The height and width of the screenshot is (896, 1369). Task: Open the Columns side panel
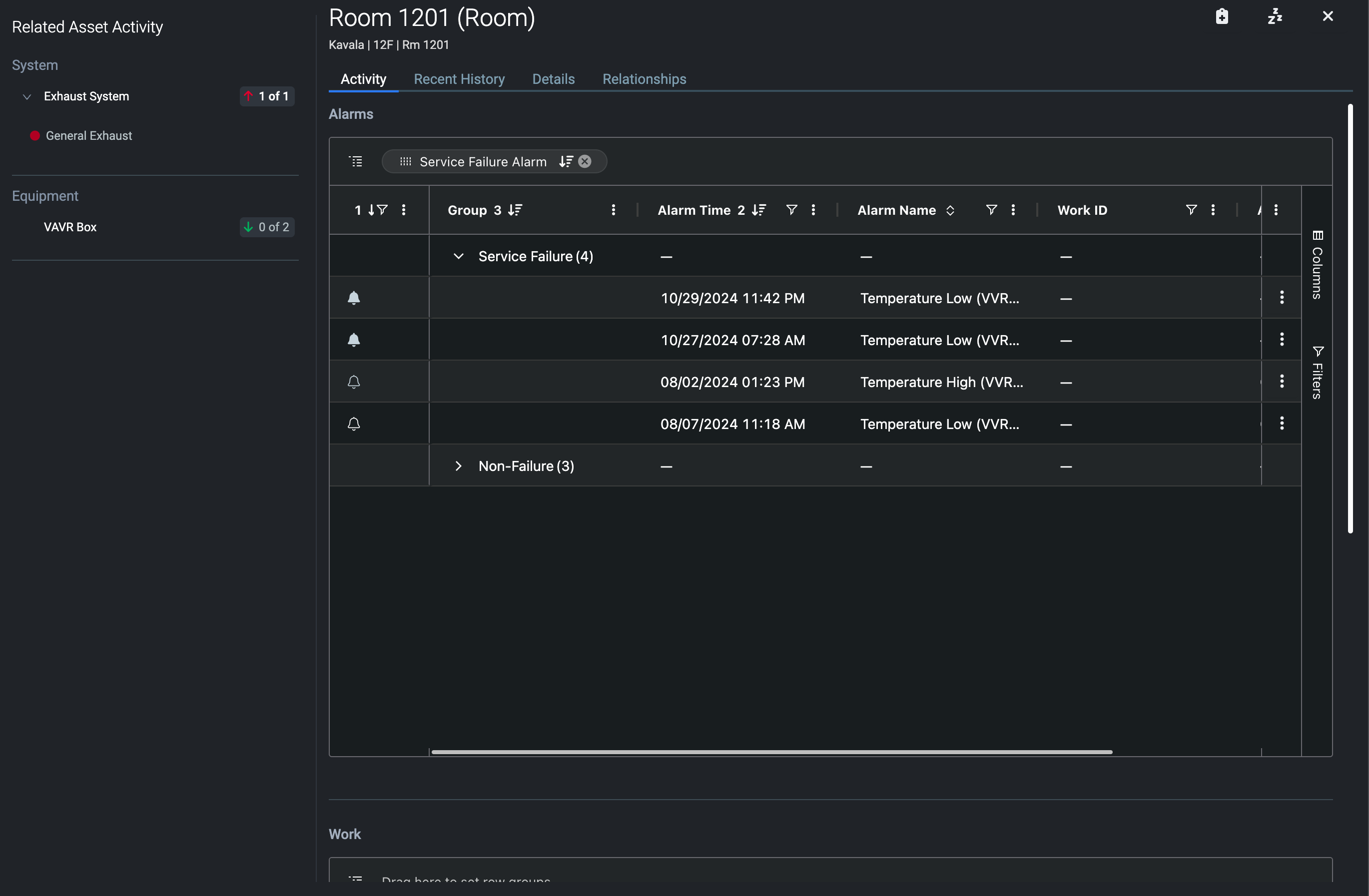(x=1317, y=265)
